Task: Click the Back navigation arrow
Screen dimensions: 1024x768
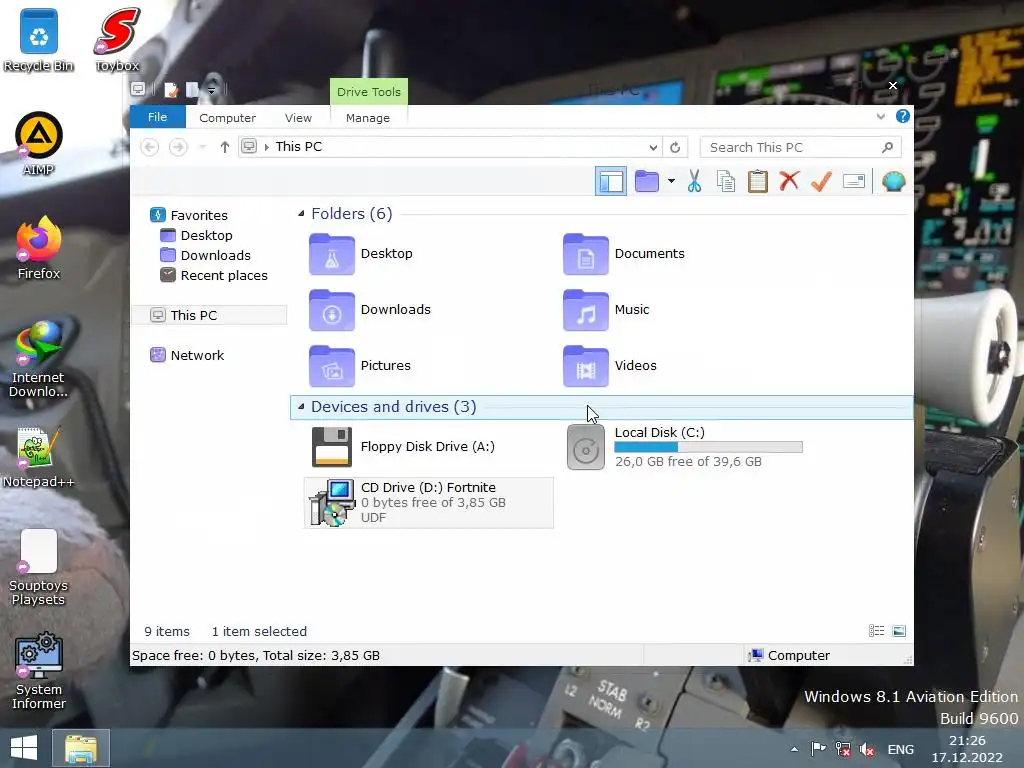Action: pyautogui.click(x=150, y=147)
